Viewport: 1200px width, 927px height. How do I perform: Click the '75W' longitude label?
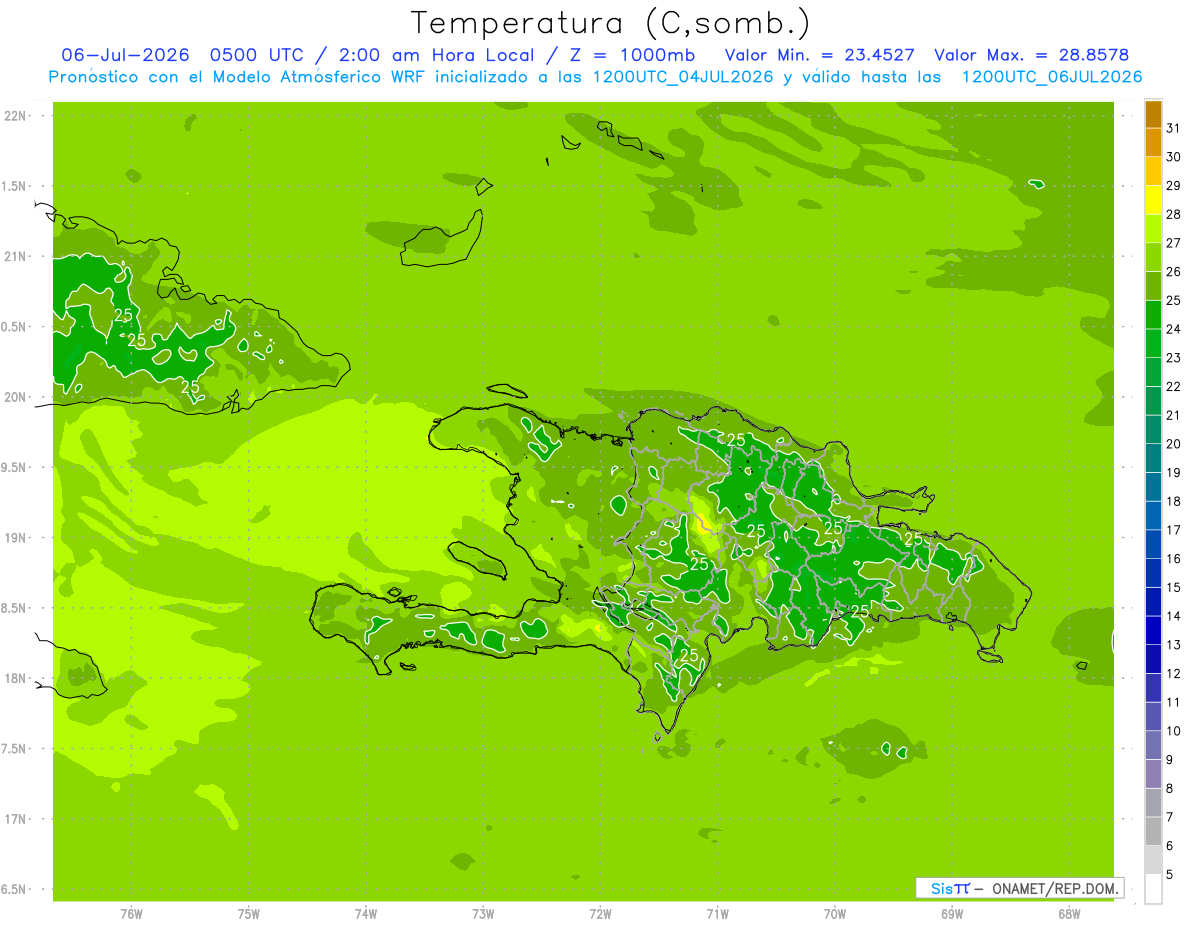coord(249,914)
